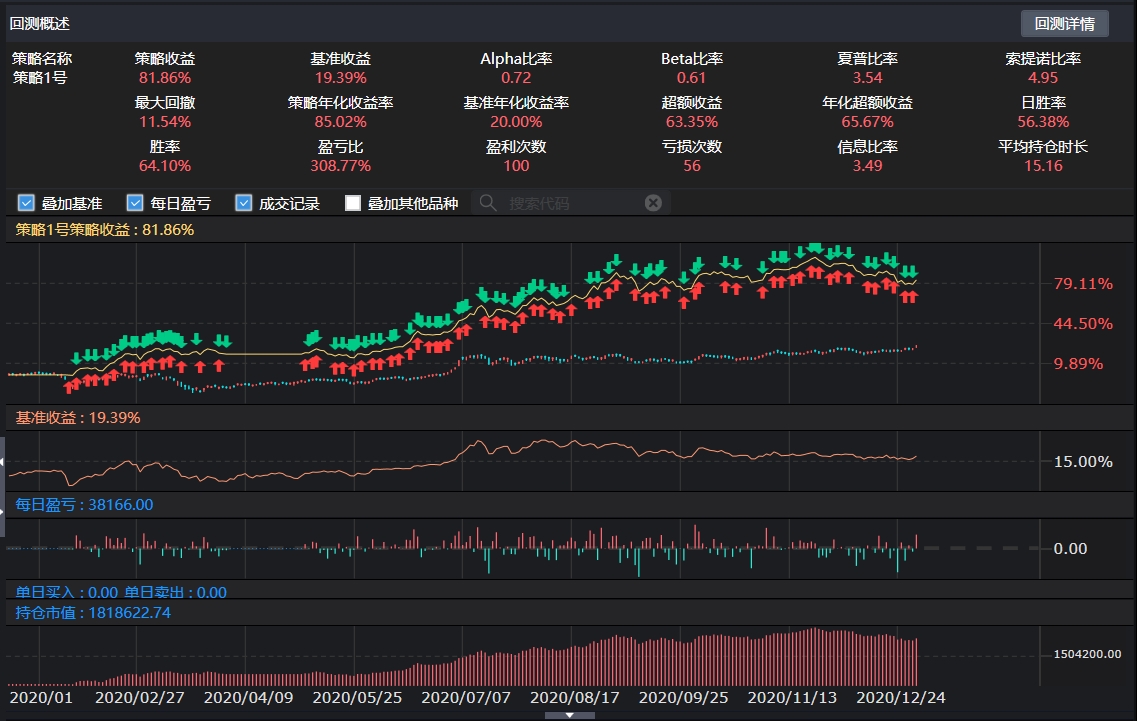Disable the 成交记录 checkbox
This screenshot has height=721, width=1137.
(x=242, y=202)
